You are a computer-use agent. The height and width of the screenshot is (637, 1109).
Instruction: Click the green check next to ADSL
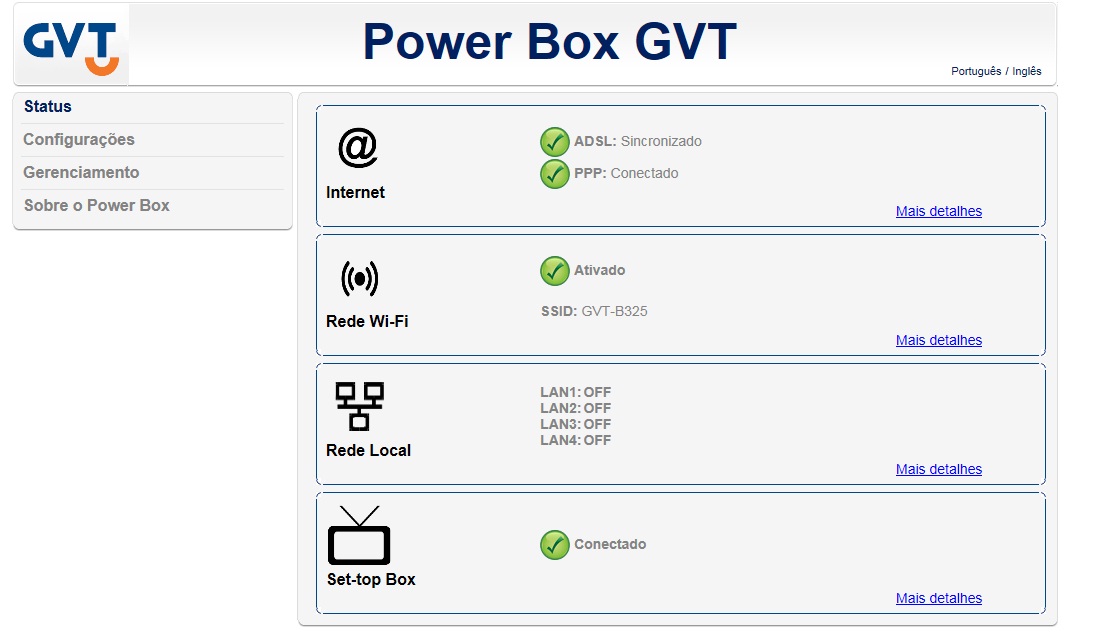[554, 141]
